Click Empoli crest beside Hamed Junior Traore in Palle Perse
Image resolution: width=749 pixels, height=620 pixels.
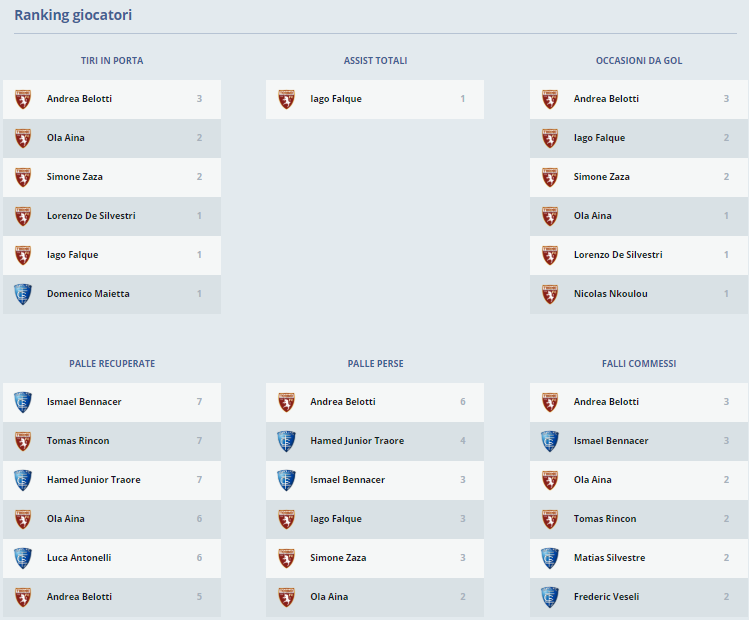(287, 441)
